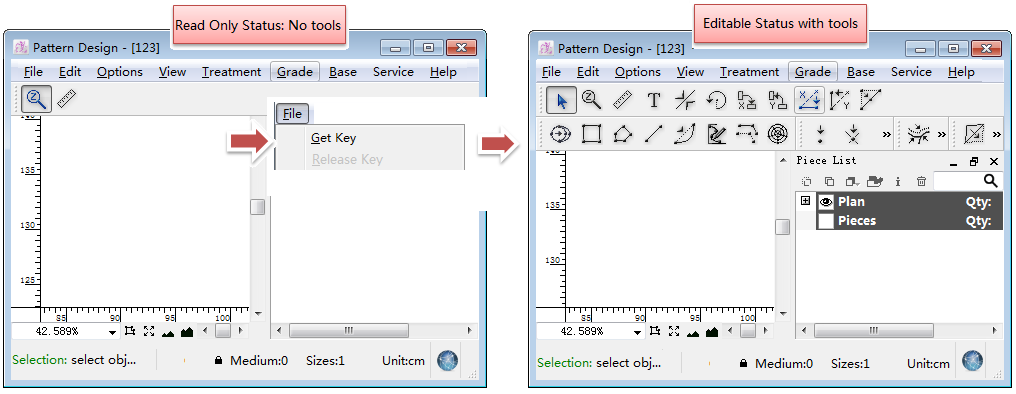
Task: Select the Text tool in the toolbar
Action: pyautogui.click(x=654, y=100)
